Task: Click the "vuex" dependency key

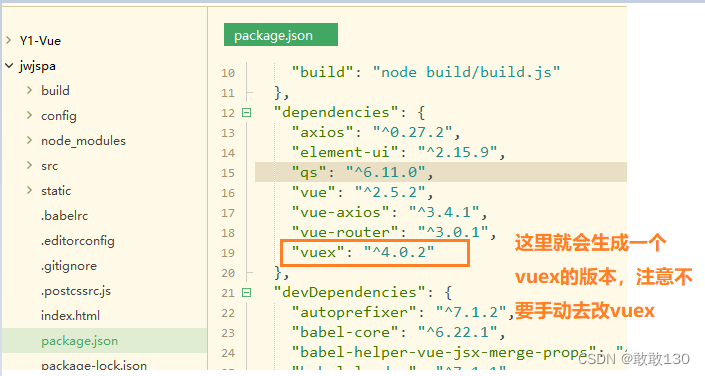Action: pyautogui.click(x=318, y=252)
